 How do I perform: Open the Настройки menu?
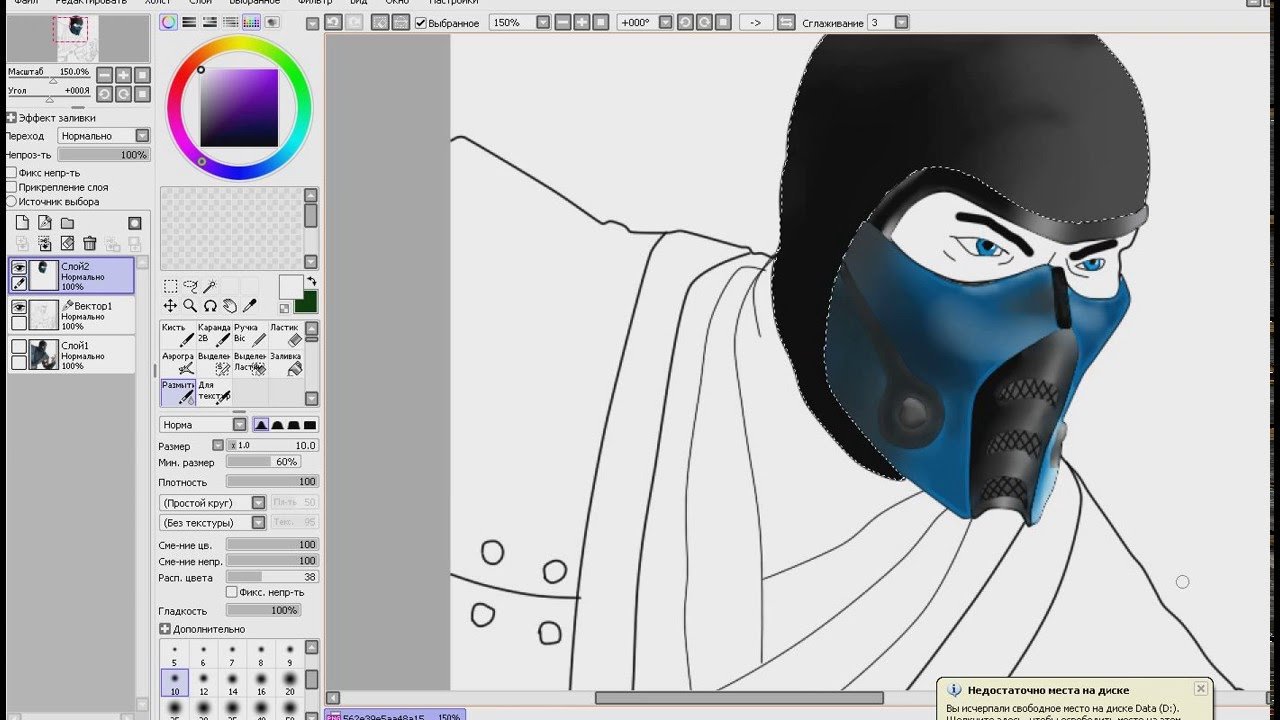point(454,2)
